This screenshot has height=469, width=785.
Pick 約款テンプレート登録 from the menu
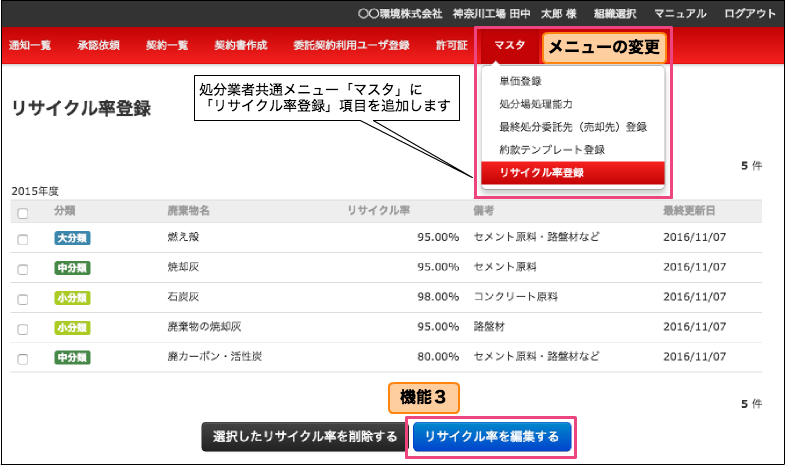pyautogui.click(x=551, y=150)
